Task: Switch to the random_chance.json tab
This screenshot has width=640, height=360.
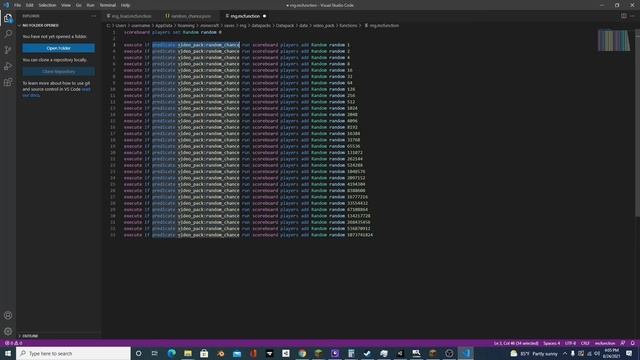Action: click(191, 16)
